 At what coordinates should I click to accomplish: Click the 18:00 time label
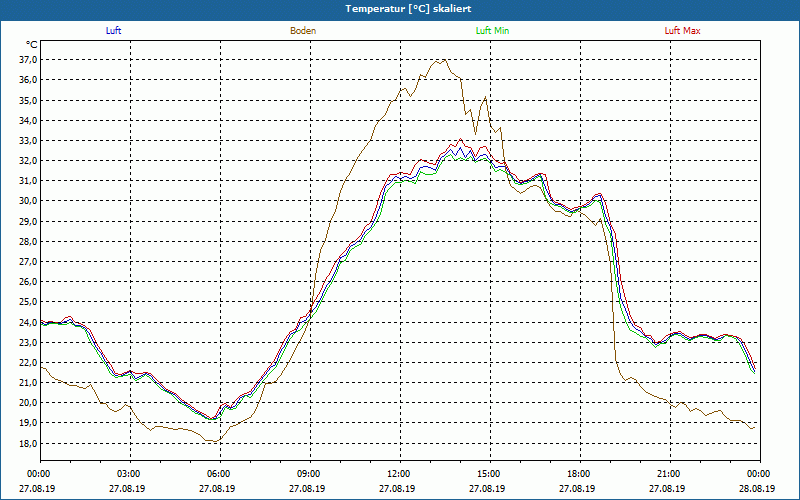[x=579, y=474]
